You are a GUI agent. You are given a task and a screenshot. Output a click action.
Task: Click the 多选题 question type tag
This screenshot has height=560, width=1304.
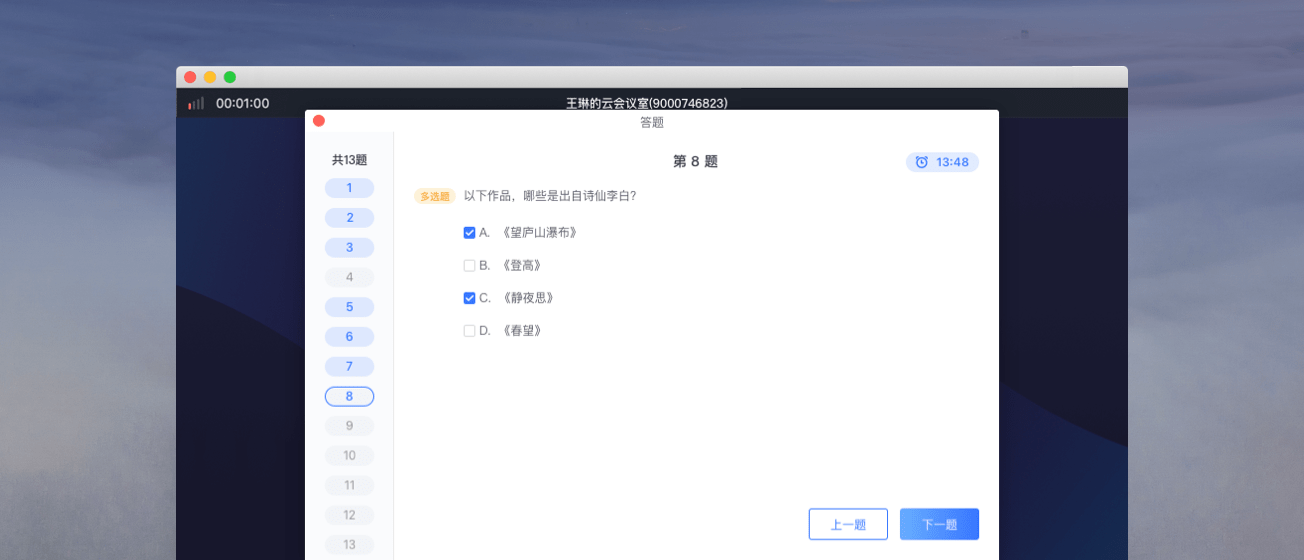(x=435, y=196)
